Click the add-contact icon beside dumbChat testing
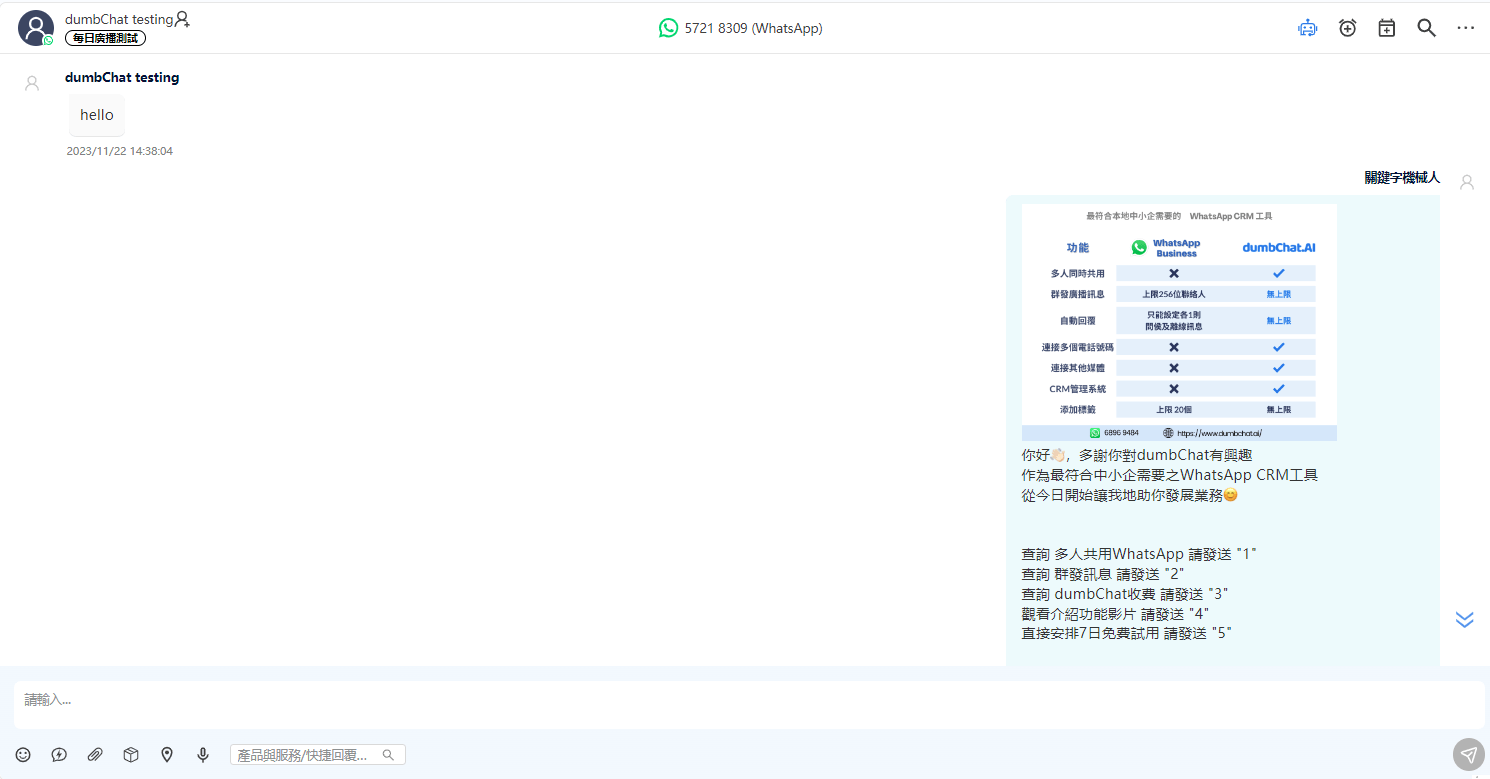The width and height of the screenshot is (1490, 779). [x=182, y=19]
